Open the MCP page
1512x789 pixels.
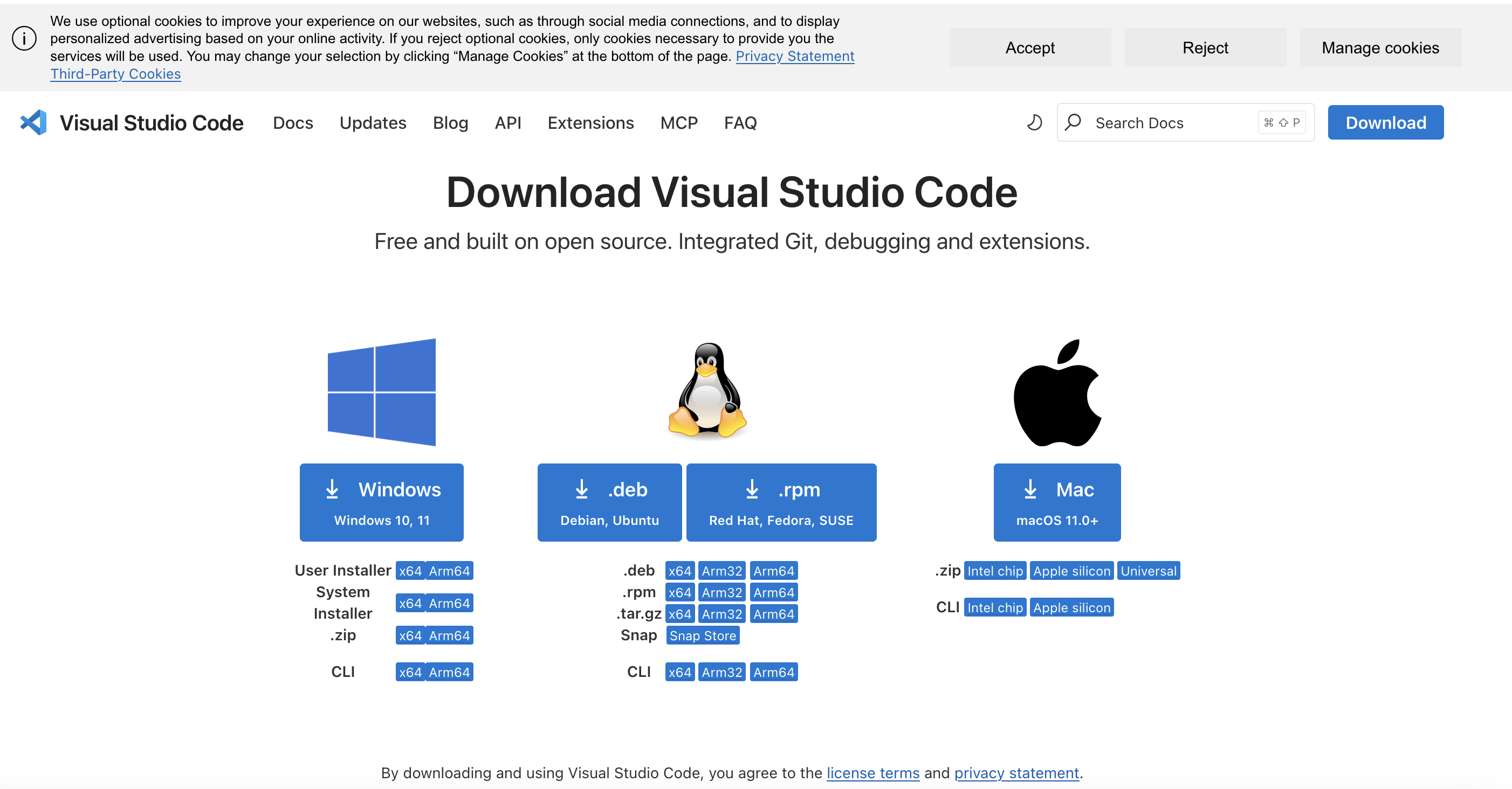click(x=679, y=122)
